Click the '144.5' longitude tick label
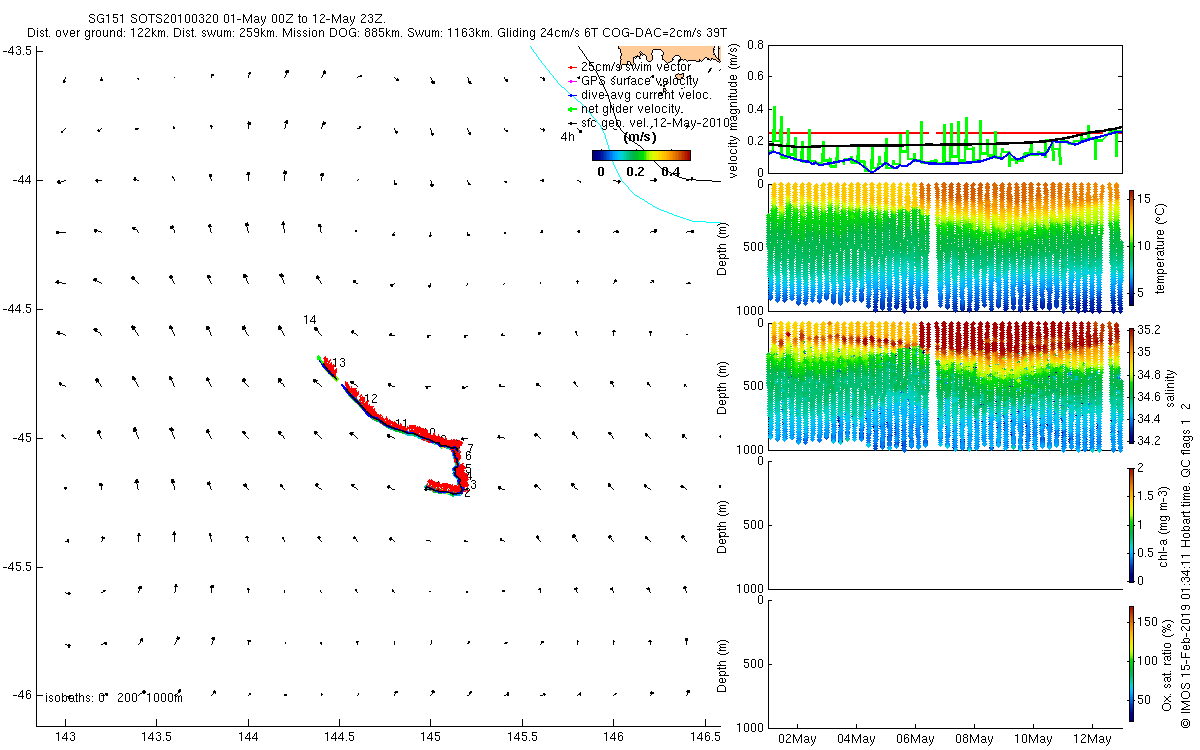Image resolution: width=1200 pixels, height=750 pixels. point(340,737)
